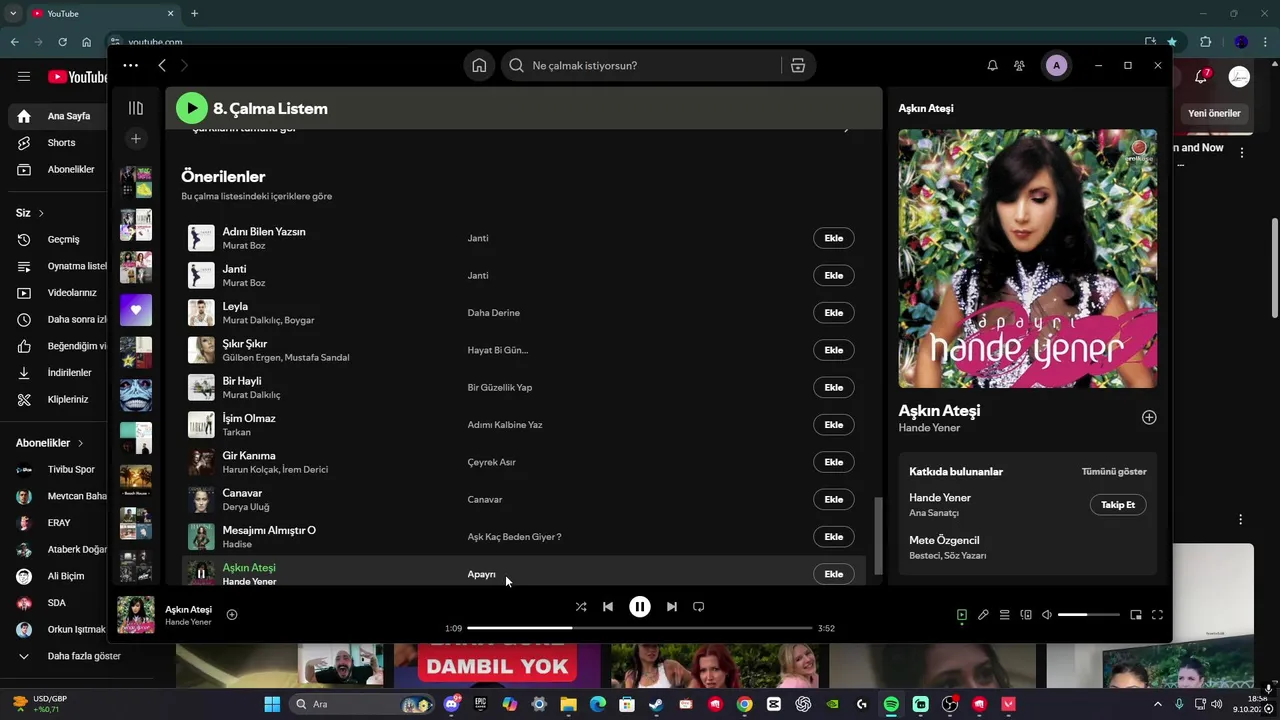Expand the Siz section chevron in YouTube
The width and height of the screenshot is (1280, 720).
coord(41,213)
